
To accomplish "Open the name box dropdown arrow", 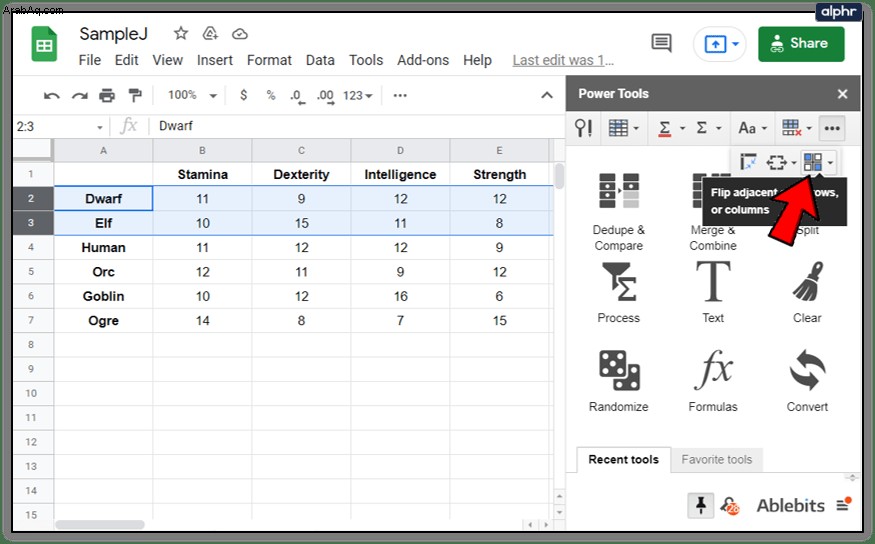I will (x=100, y=127).
